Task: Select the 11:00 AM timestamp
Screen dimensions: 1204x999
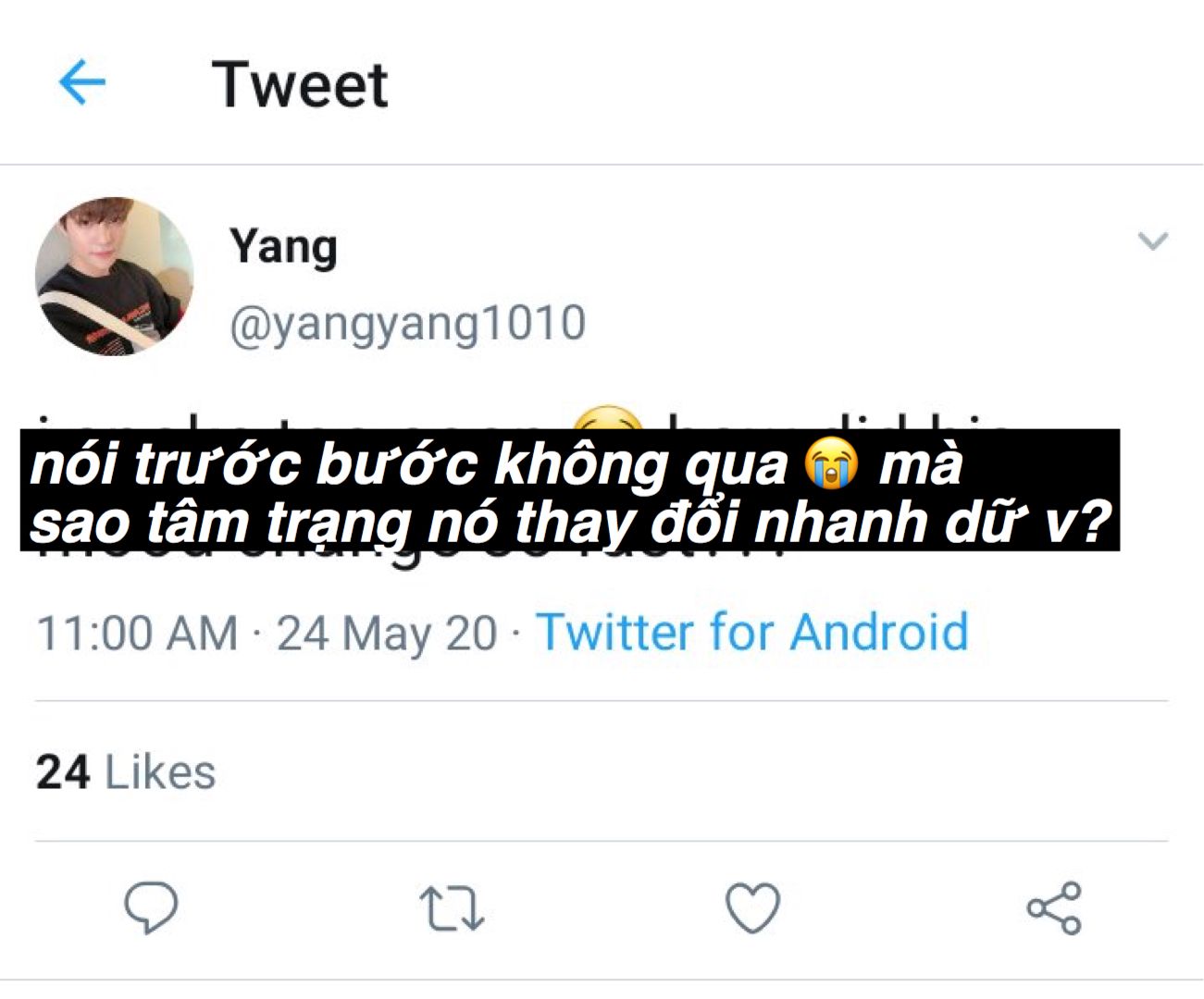Action: (x=137, y=634)
